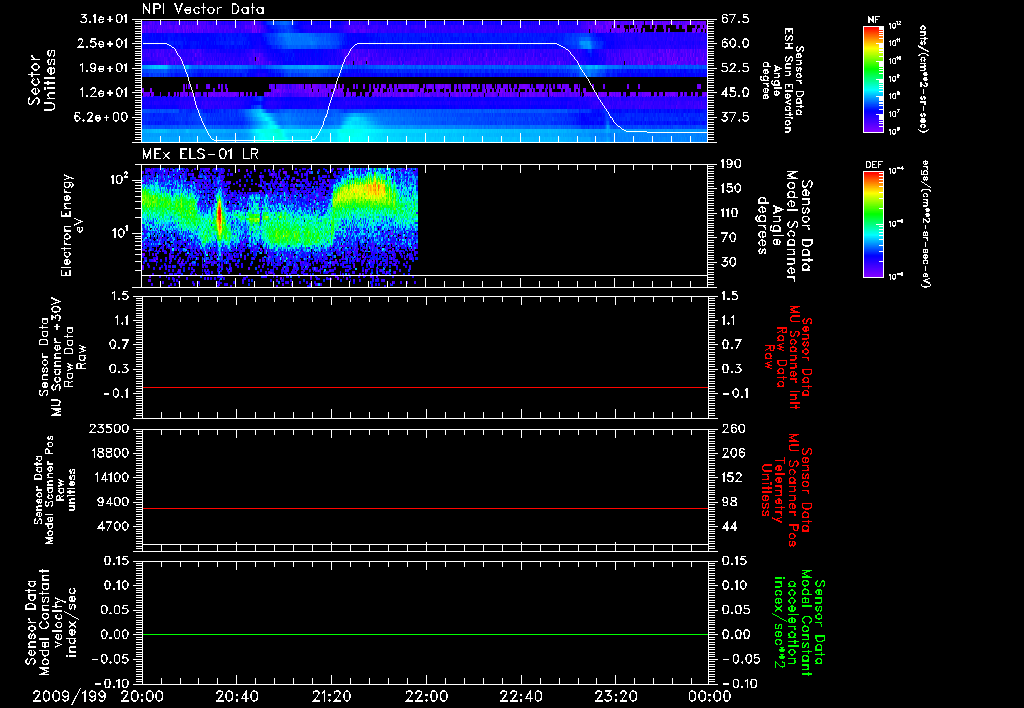Click the "21:20" time tick label
This screenshot has height=708, width=1024.
click(x=331, y=696)
